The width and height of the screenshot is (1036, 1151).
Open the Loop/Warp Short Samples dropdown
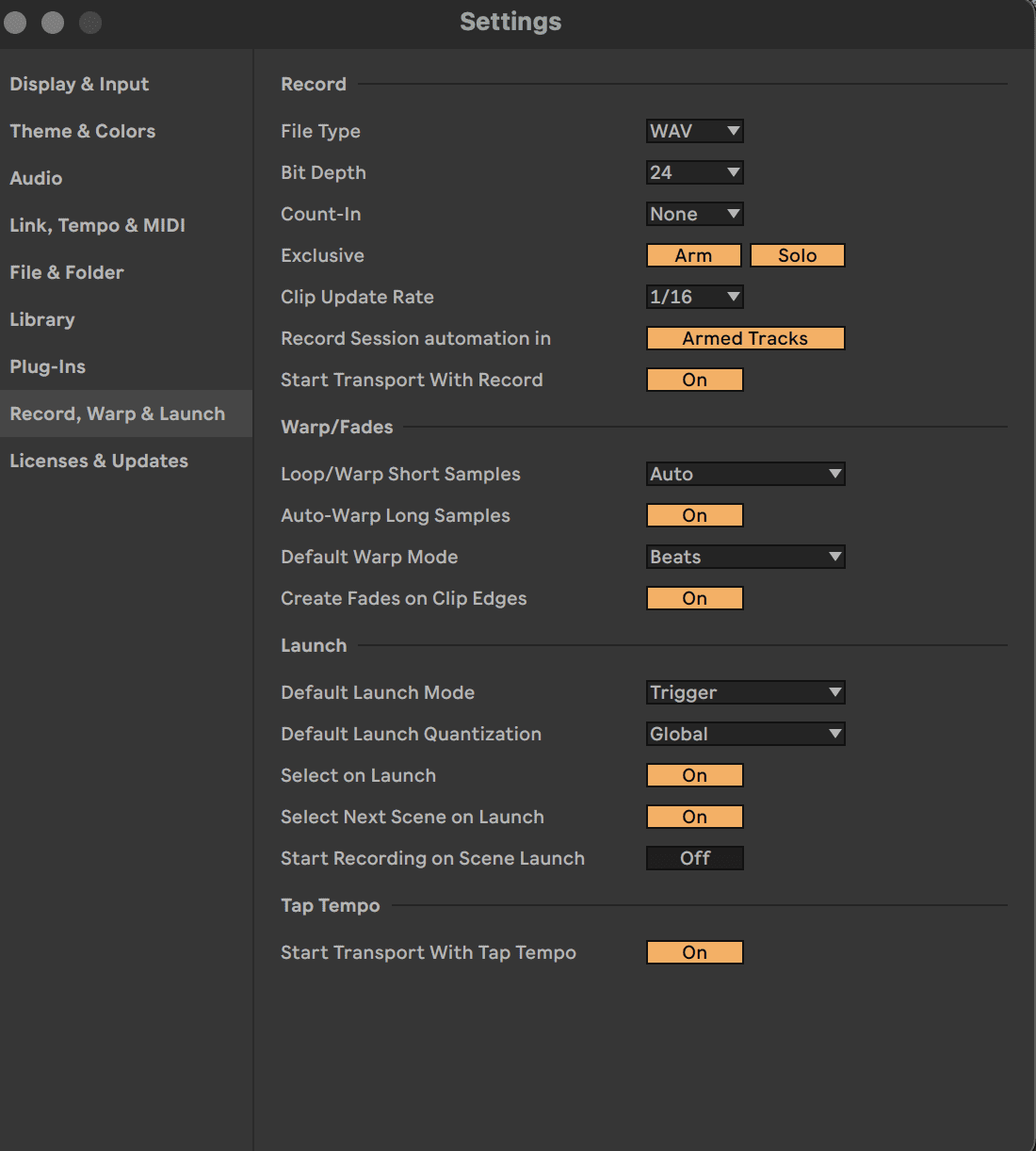tap(745, 474)
